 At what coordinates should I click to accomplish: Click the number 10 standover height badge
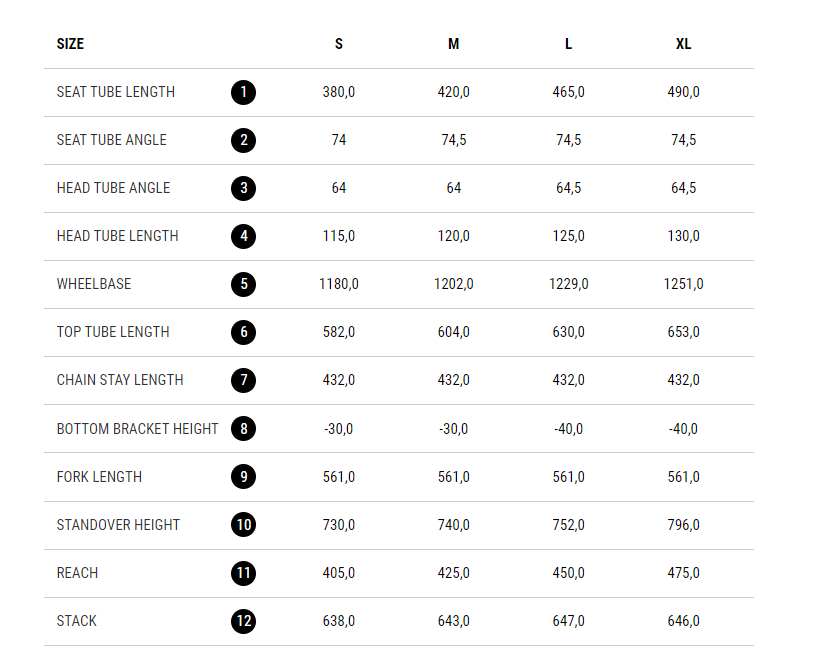pyautogui.click(x=243, y=525)
